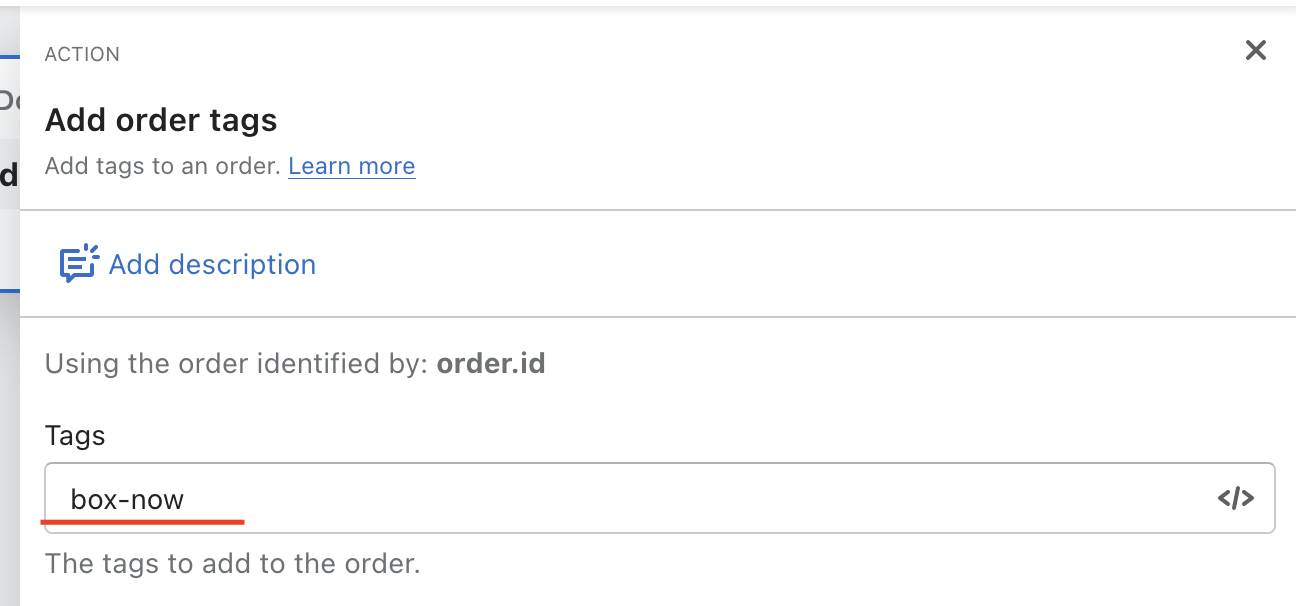The height and width of the screenshot is (606, 1296).
Task: Close the Add order tags panel
Action: pos(1255,50)
